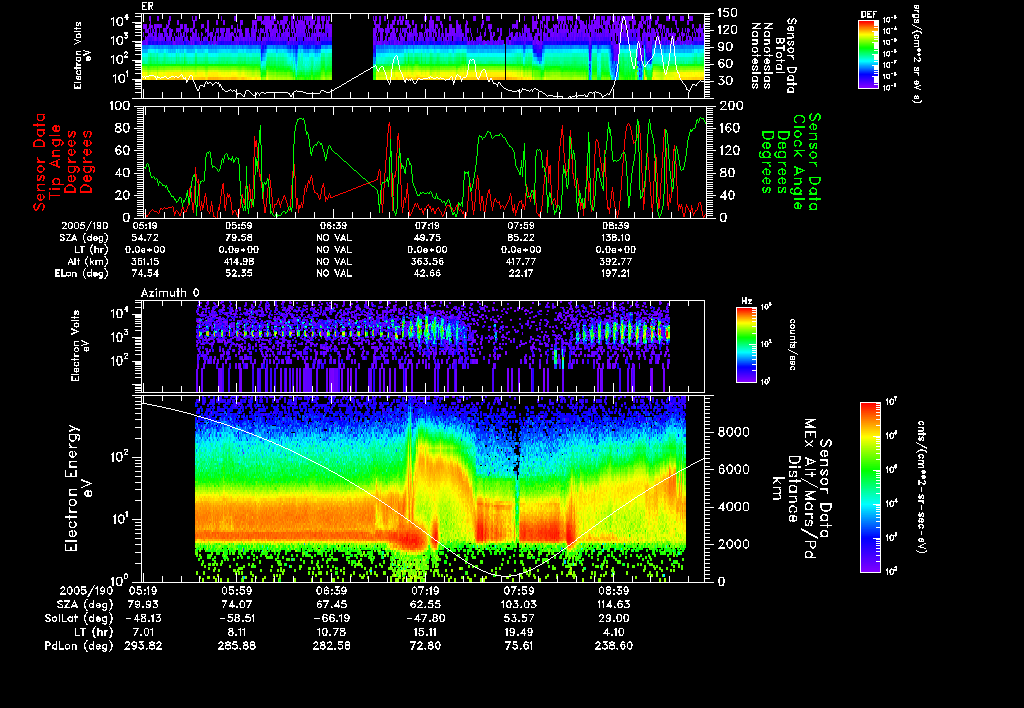Select PdLon value 282.58
Image resolution: width=1024 pixels, height=708 pixels.
(331, 645)
